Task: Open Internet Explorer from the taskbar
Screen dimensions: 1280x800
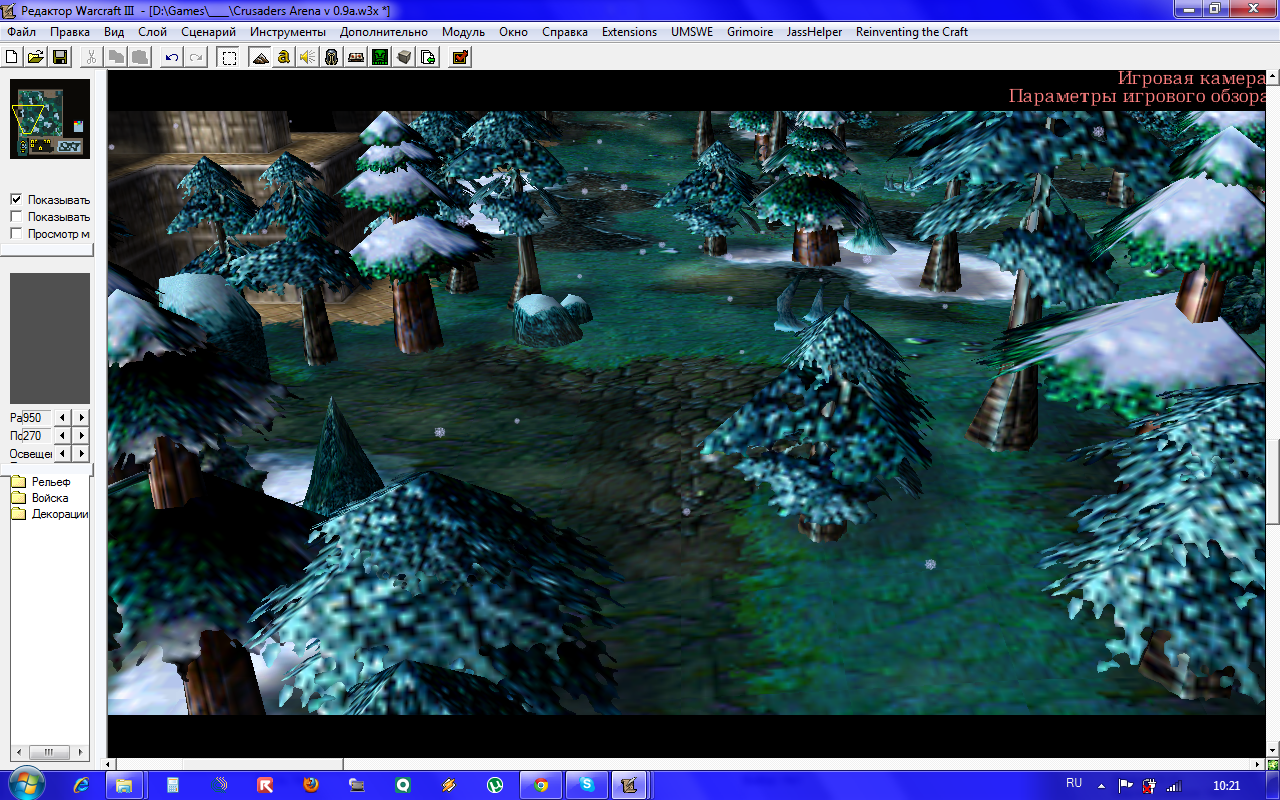Action: (82, 785)
